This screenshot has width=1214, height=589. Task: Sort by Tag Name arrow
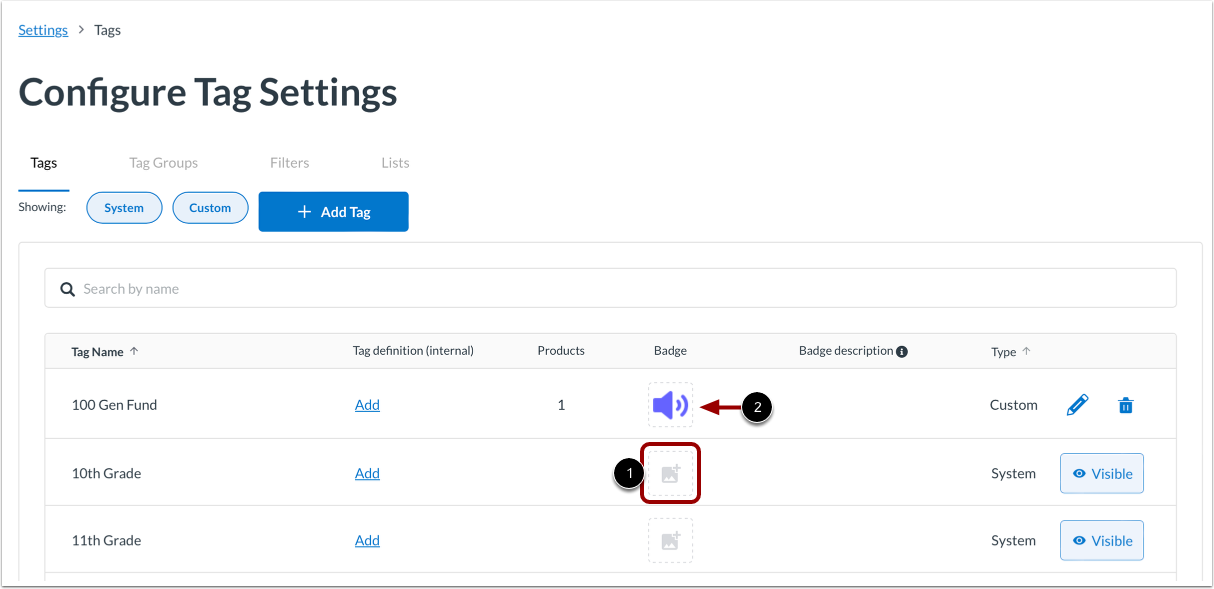134,351
